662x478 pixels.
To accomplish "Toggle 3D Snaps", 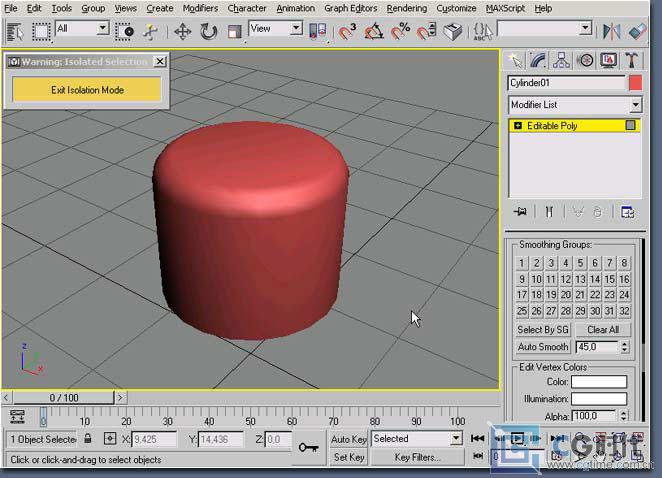I will pos(347,32).
